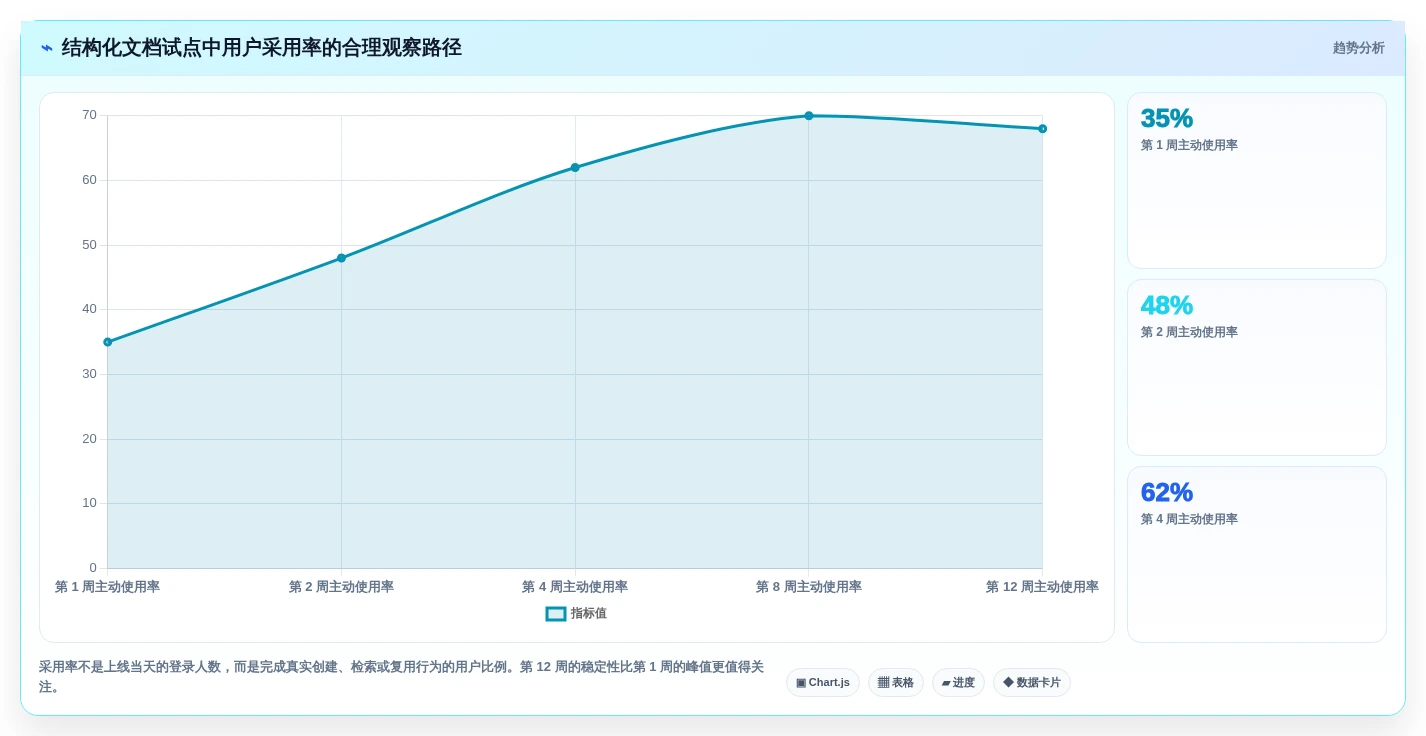Screen dimensions: 1426x736
Task: Click the y-axis value 50
Action: (x=89, y=245)
